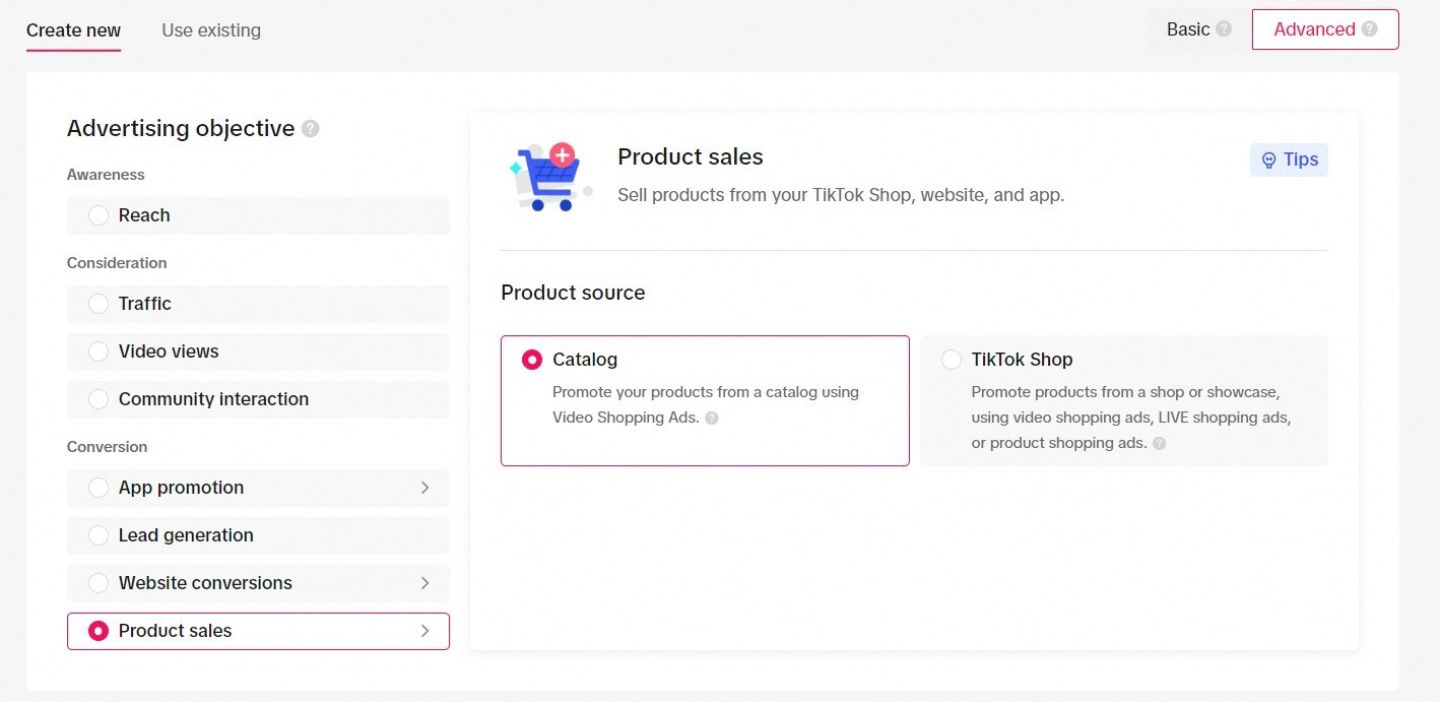Switch to the Use existing tab
This screenshot has height=702, width=1440.
[x=211, y=30]
